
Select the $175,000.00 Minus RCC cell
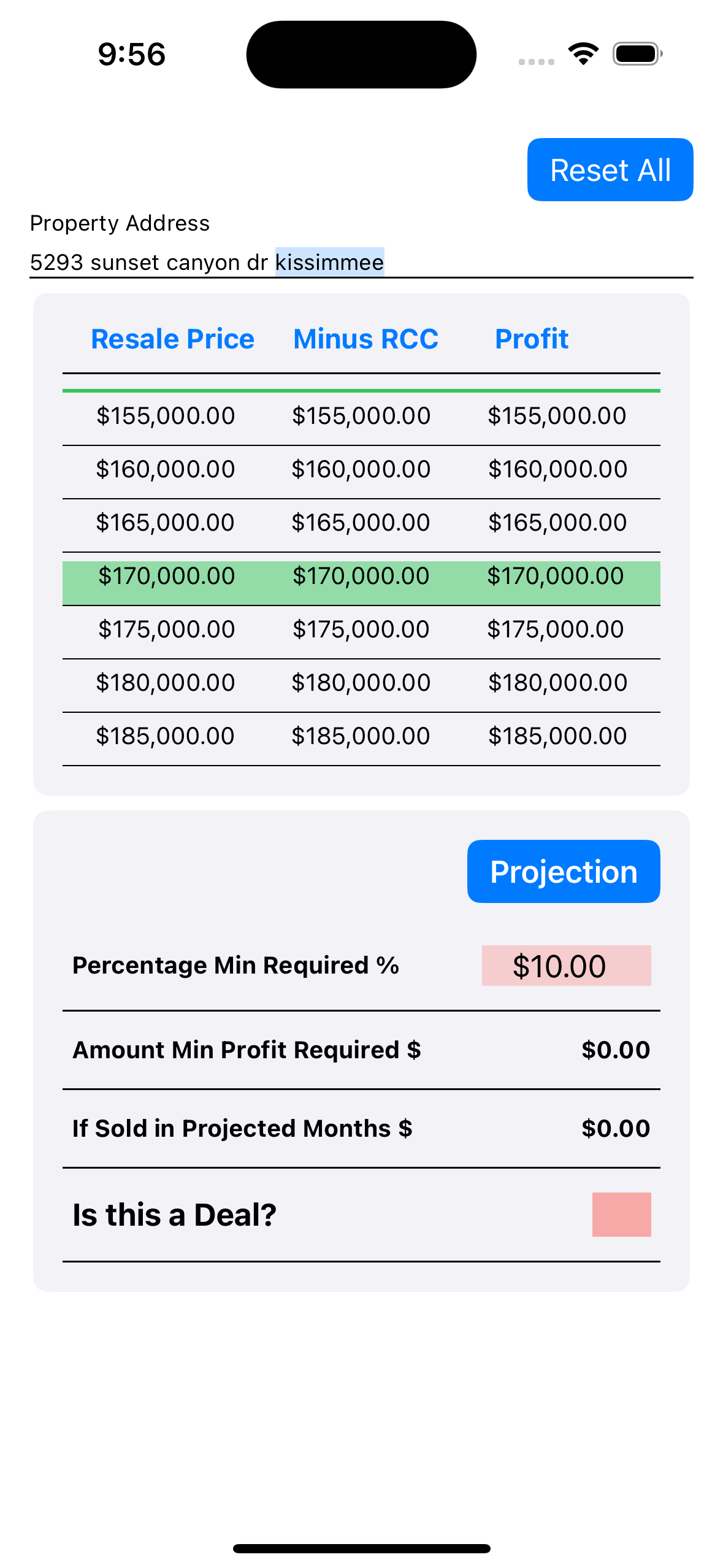tap(361, 629)
